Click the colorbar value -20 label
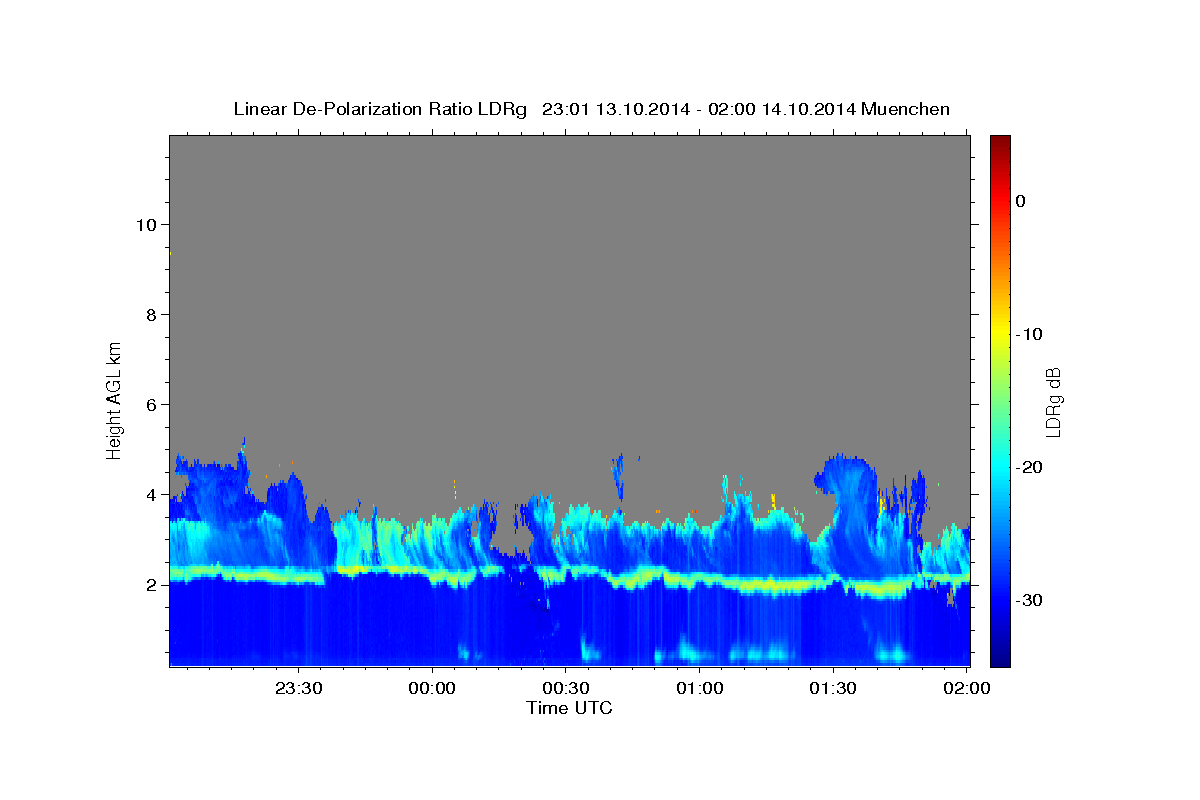Screen dimensions: 1200x800 point(1031,467)
